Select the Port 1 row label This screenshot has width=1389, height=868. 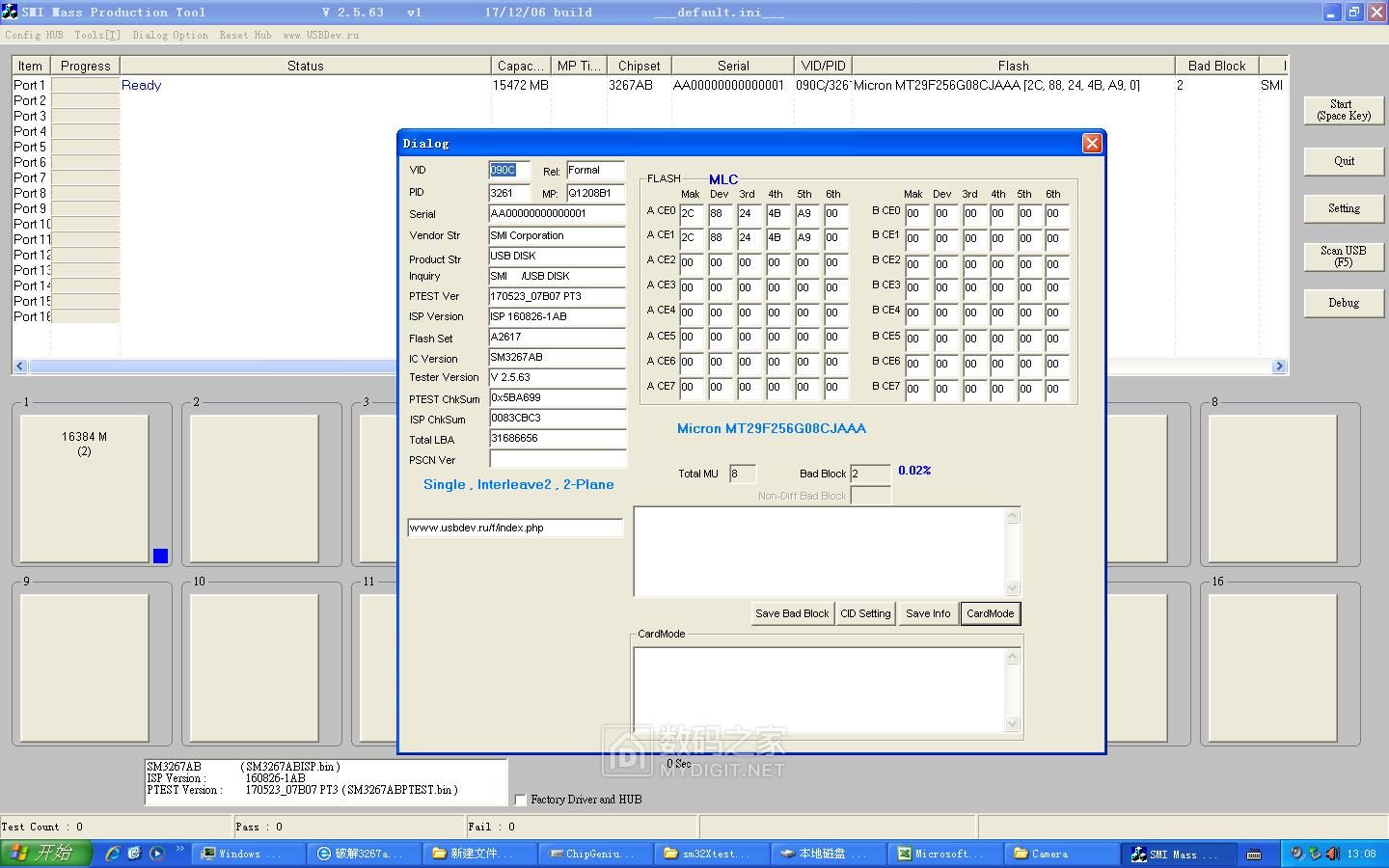point(30,85)
